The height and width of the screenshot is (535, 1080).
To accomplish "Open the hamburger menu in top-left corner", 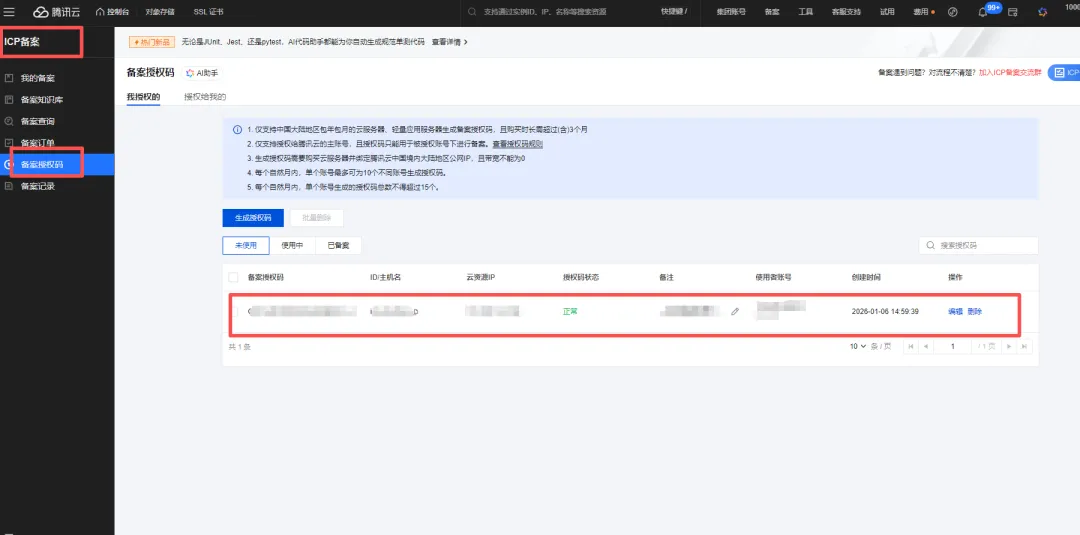I will tap(9, 11).
